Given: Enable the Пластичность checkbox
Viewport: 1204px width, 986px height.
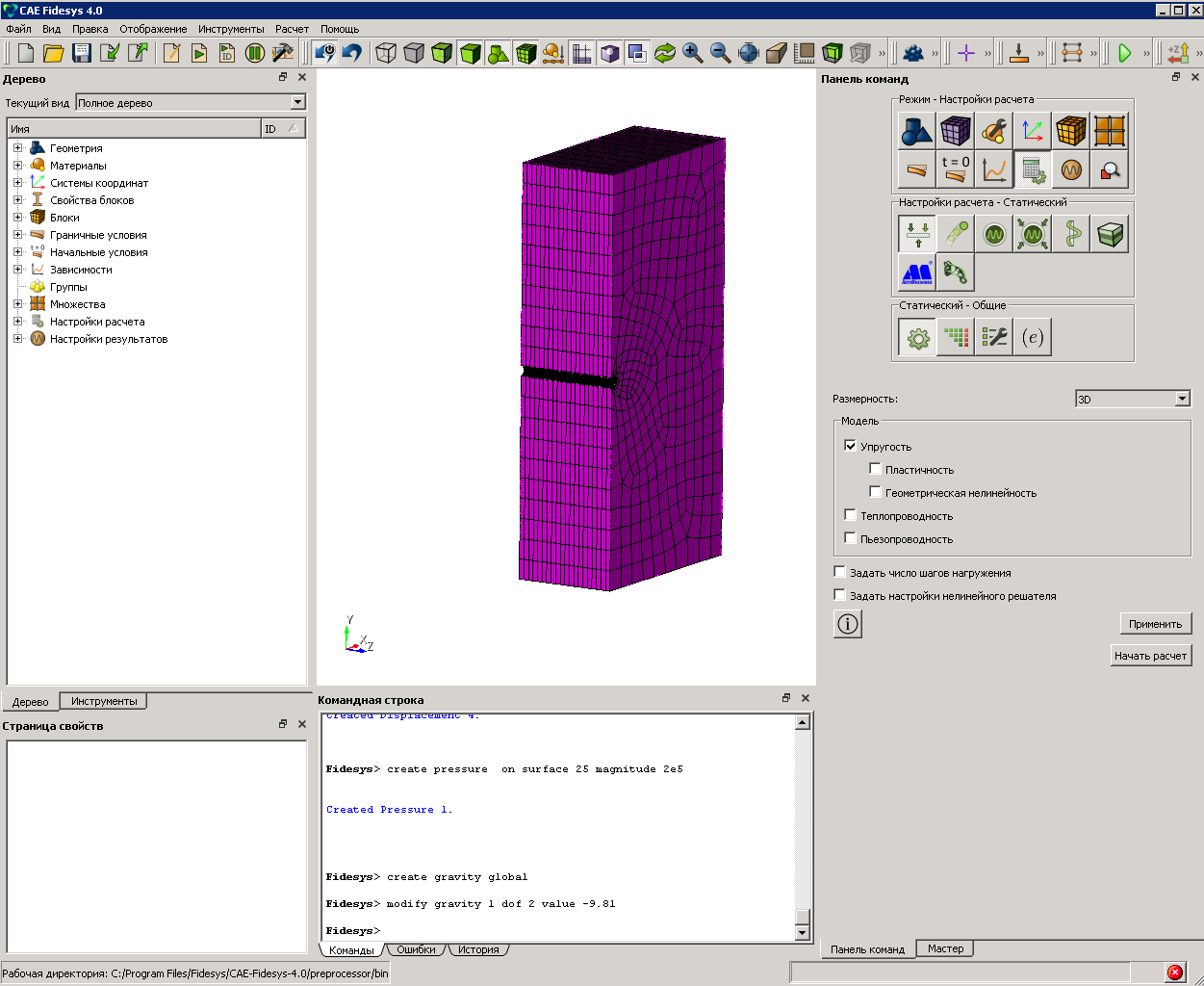Looking at the screenshot, I should pyautogui.click(x=875, y=469).
